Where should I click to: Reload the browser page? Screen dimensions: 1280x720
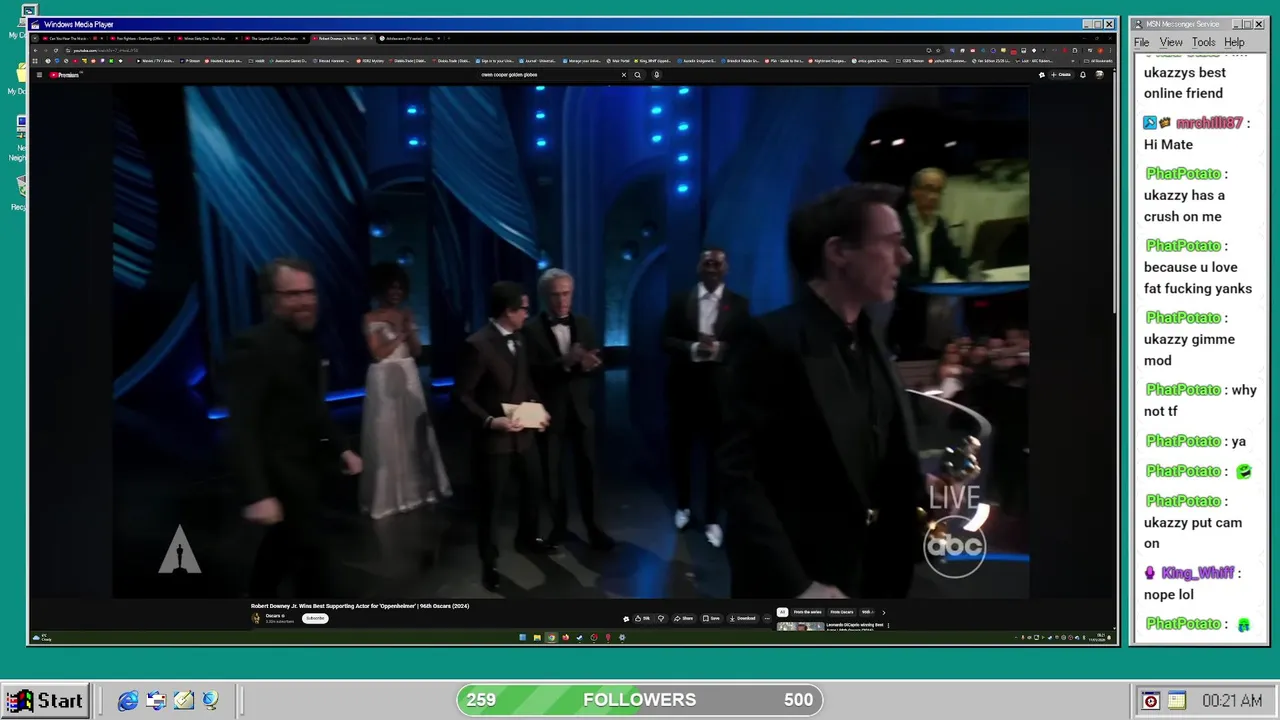pos(56,50)
